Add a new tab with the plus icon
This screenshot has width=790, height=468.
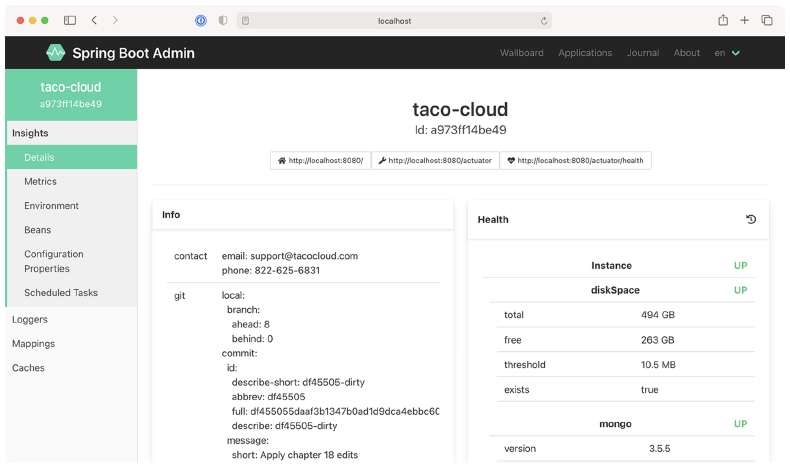coord(744,20)
